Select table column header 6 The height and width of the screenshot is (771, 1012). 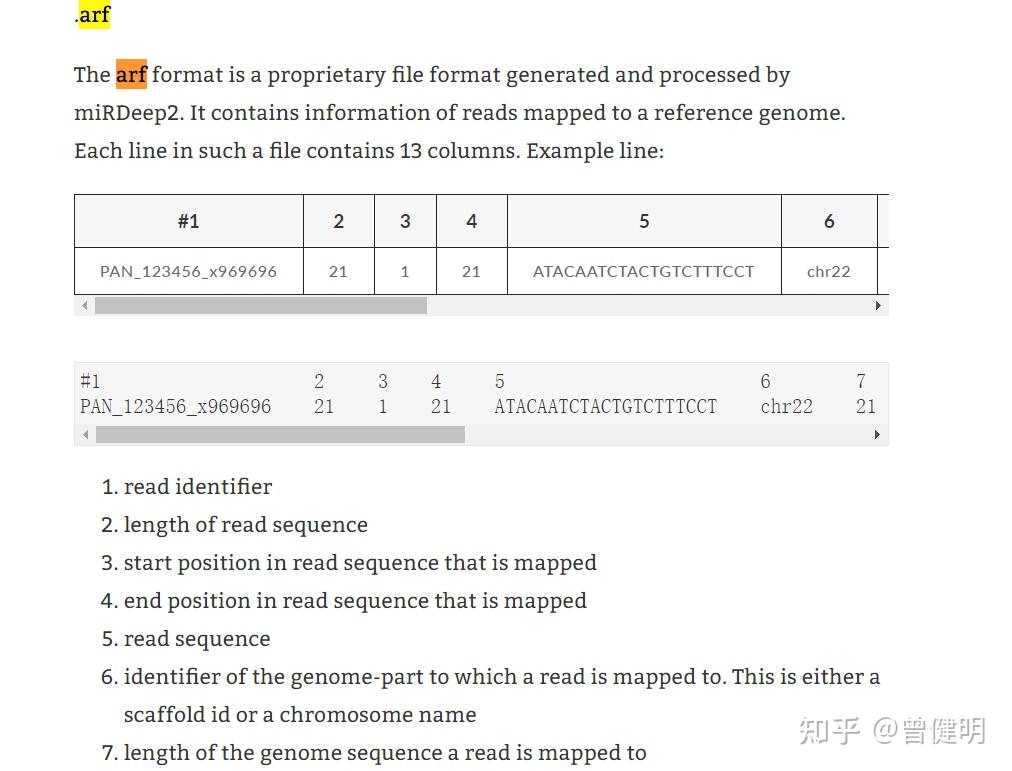(829, 221)
